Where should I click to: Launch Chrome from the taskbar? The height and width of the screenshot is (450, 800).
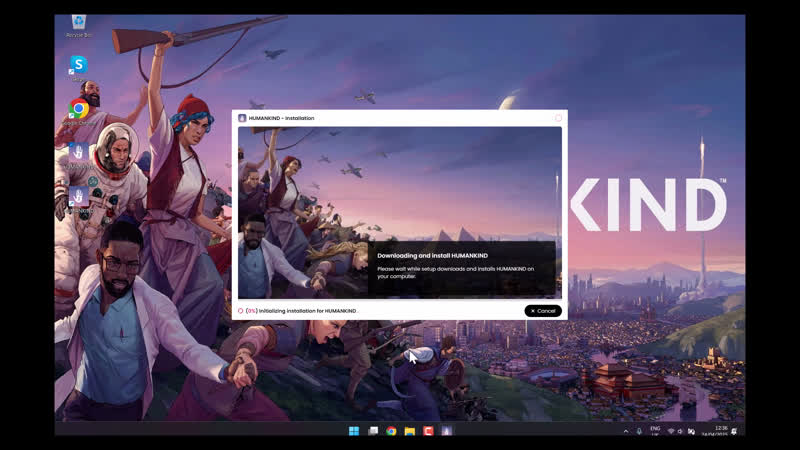click(x=391, y=431)
